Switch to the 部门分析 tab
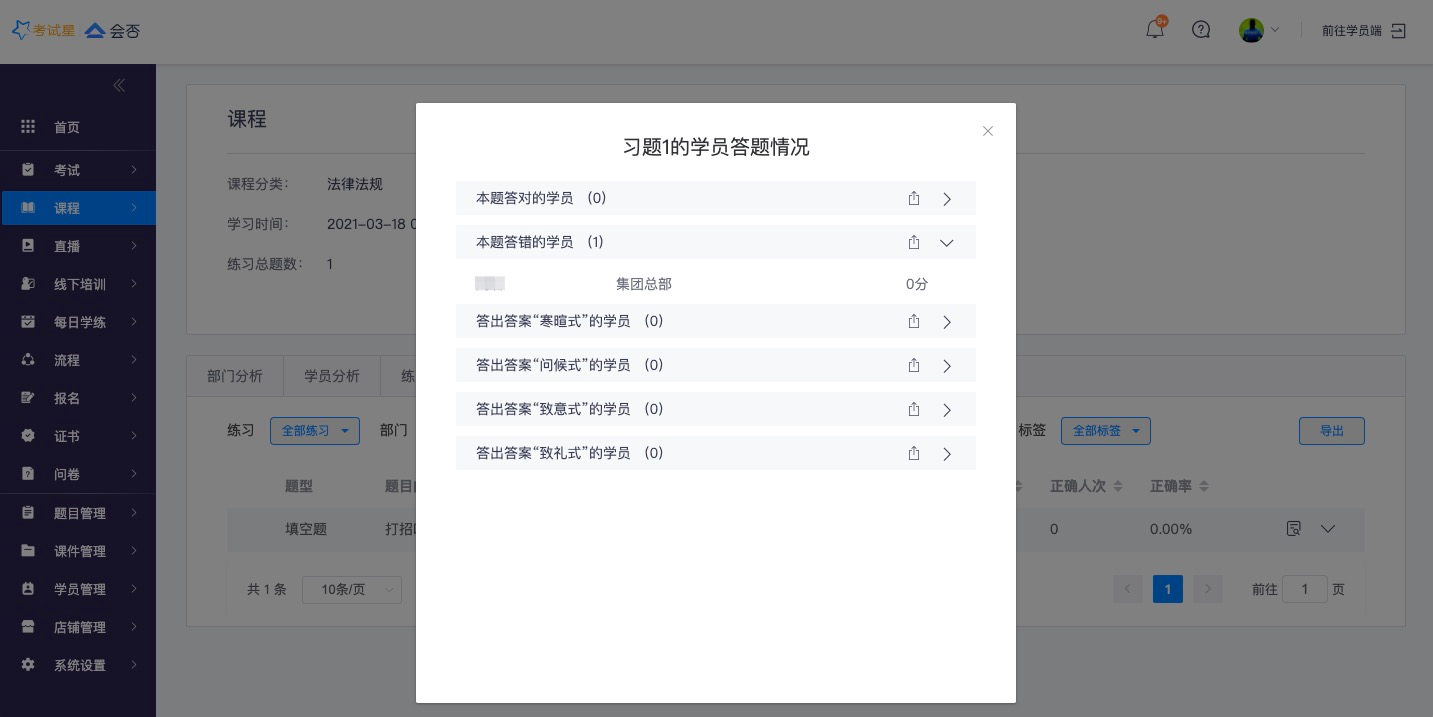Screen dimensions: 1433x717 click(x=235, y=376)
